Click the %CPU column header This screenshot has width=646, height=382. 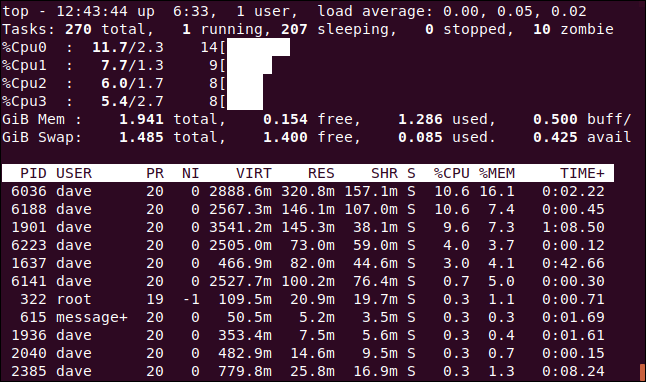point(452,173)
